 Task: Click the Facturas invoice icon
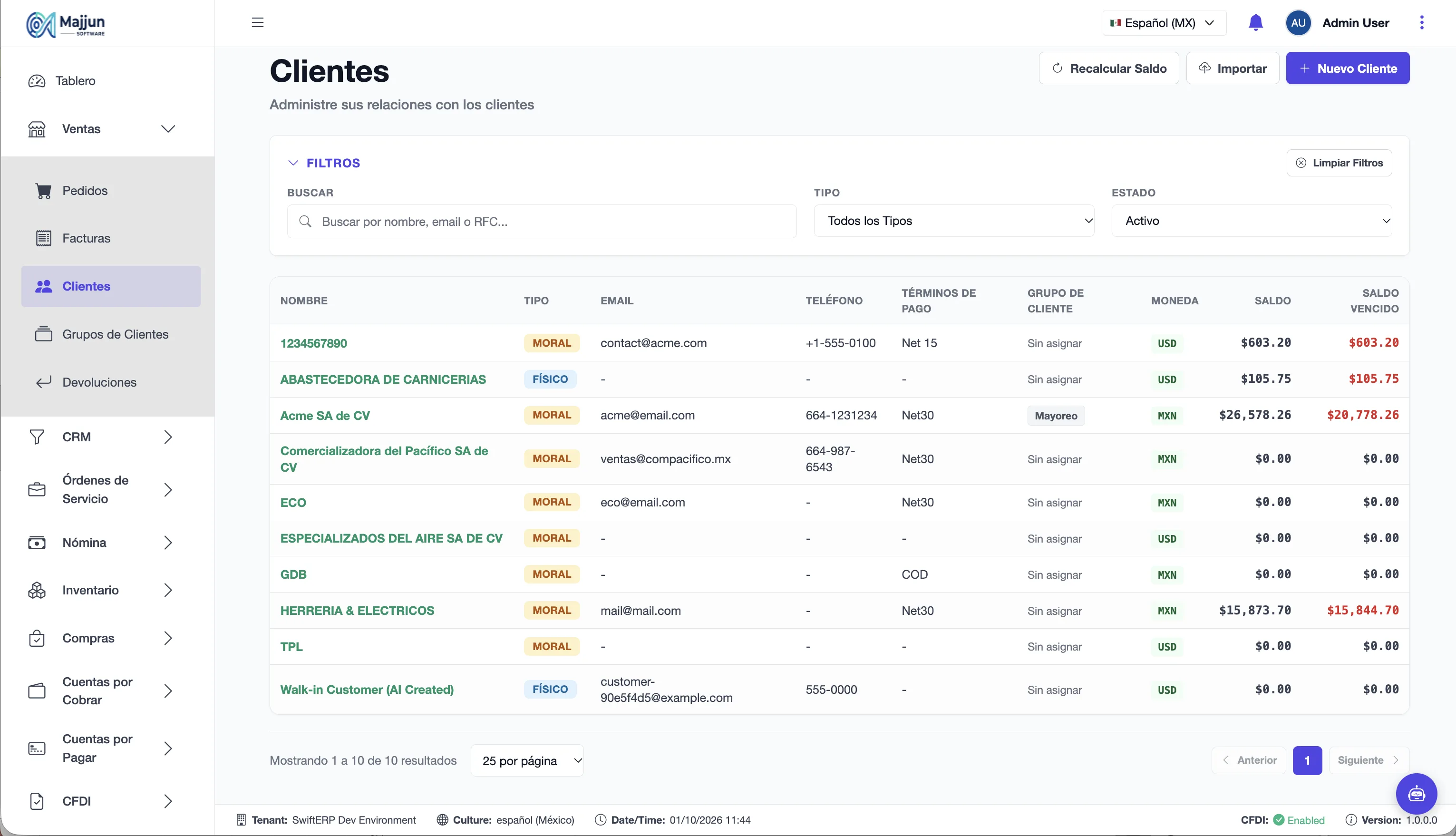(44, 238)
